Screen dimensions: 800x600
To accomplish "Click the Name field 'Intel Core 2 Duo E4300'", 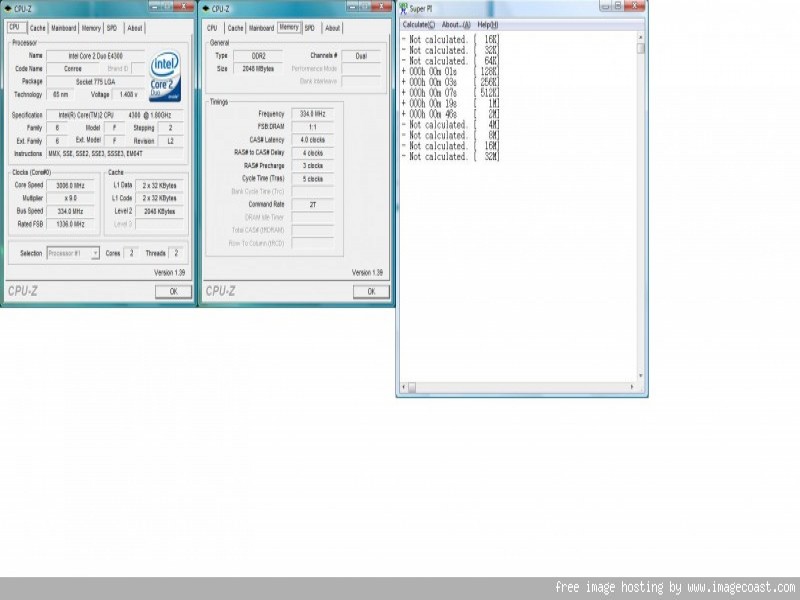I will pos(95,56).
